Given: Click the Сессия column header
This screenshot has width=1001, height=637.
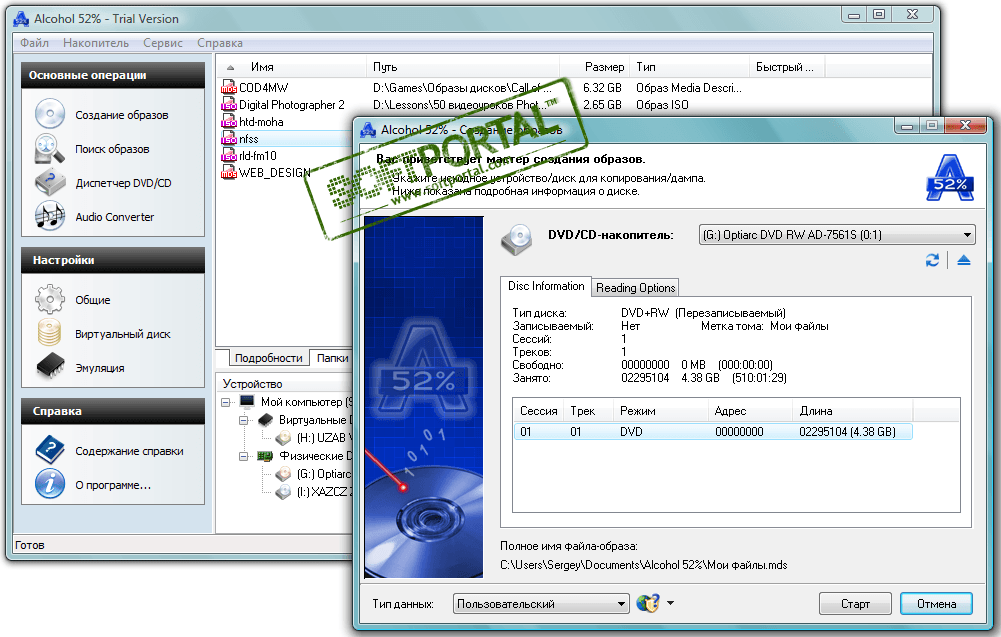Looking at the screenshot, I should [539, 411].
